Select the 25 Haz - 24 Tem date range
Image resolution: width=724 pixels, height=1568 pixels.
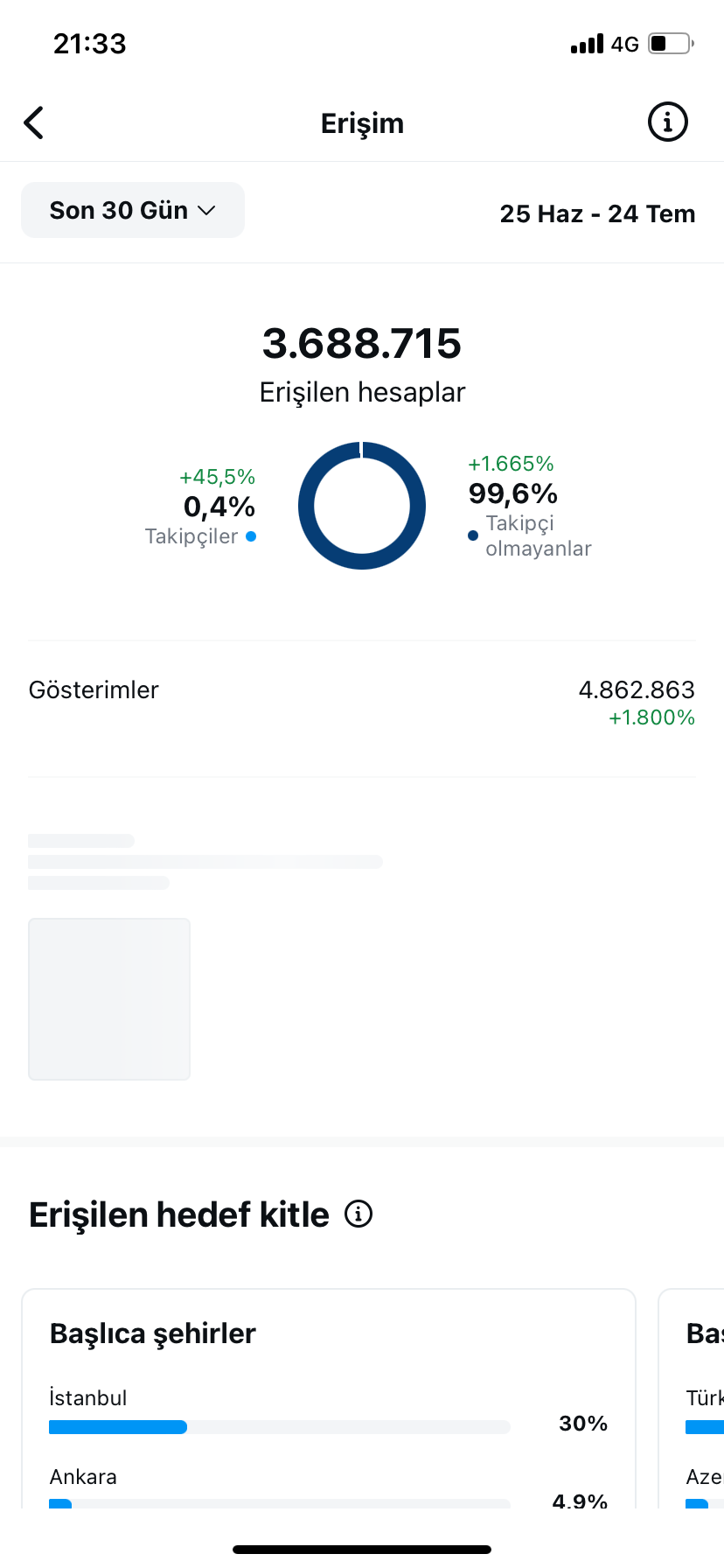(x=597, y=213)
